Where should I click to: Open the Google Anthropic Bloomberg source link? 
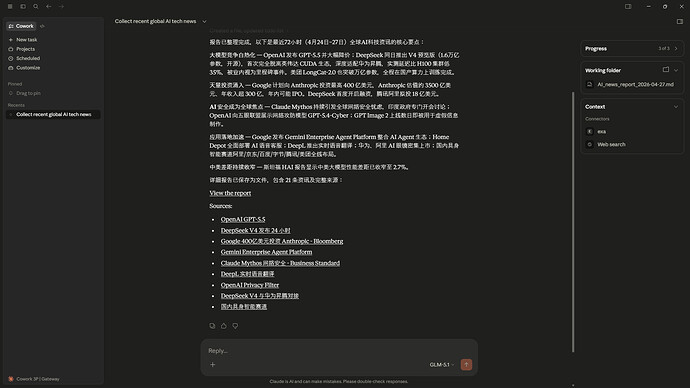[x=282, y=242]
